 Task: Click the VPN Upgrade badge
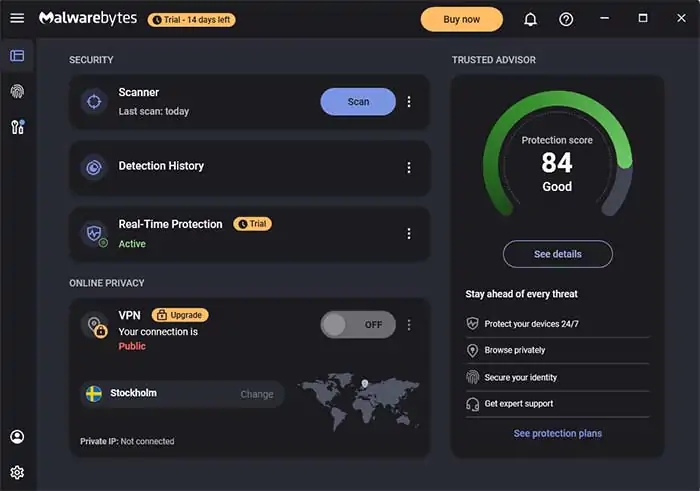click(180, 315)
